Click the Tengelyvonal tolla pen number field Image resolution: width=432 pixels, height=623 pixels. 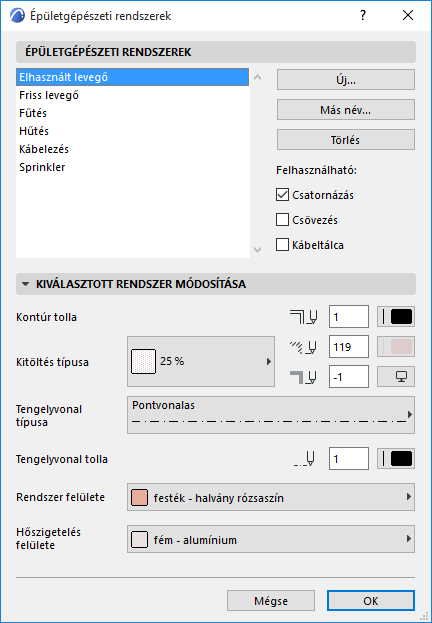[349, 459]
